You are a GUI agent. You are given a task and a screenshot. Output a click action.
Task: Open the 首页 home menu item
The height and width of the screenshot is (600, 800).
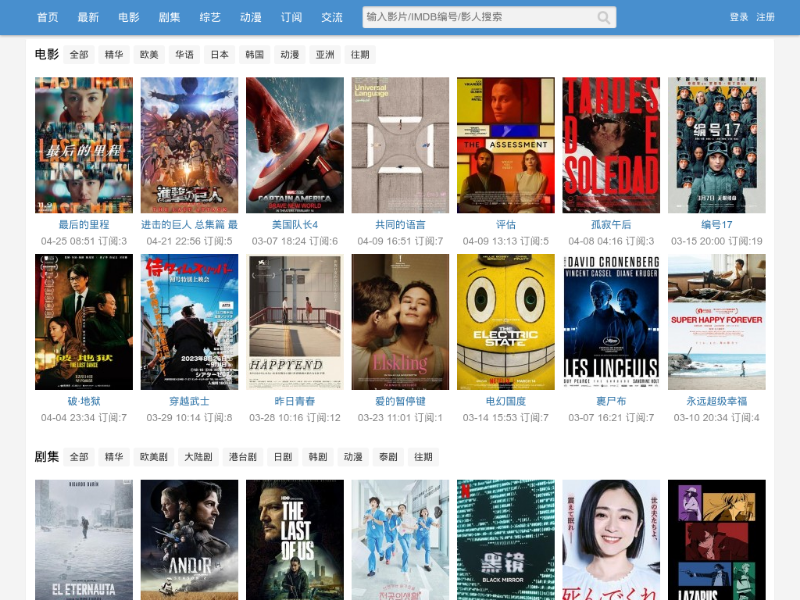click(x=47, y=17)
